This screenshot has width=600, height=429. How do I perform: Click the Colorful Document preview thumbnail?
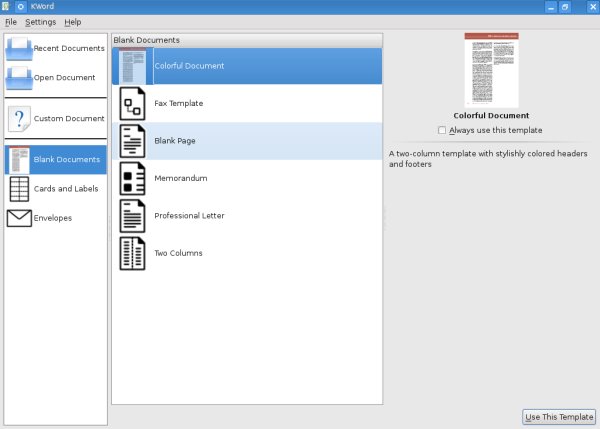point(491,70)
